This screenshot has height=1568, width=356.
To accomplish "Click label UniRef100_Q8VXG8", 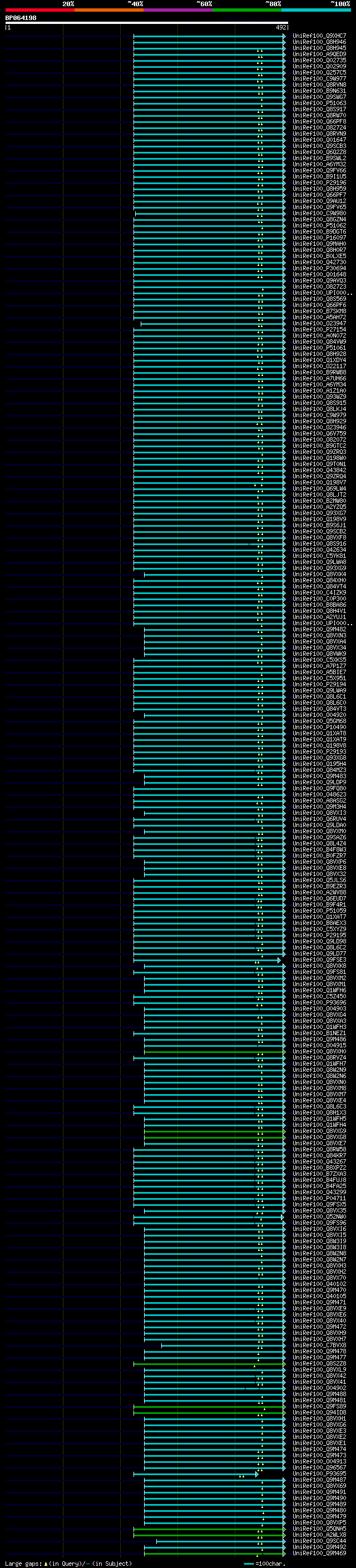I will click(x=319, y=1137).
